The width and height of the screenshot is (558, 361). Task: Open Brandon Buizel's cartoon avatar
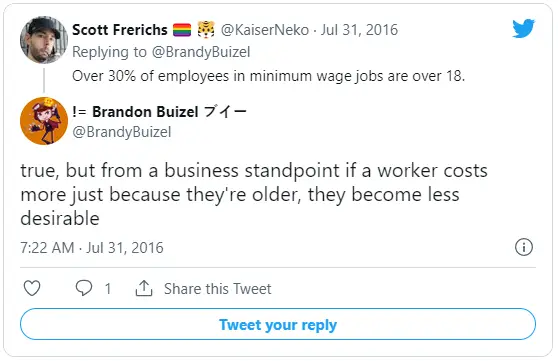point(44,121)
